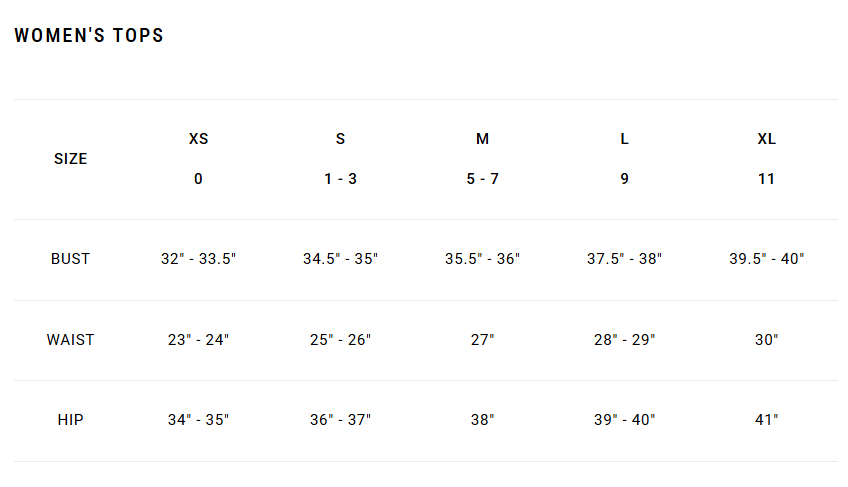This screenshot has width=848, height=487.
Task: Select the M size column header
Action: pos(482,139)
